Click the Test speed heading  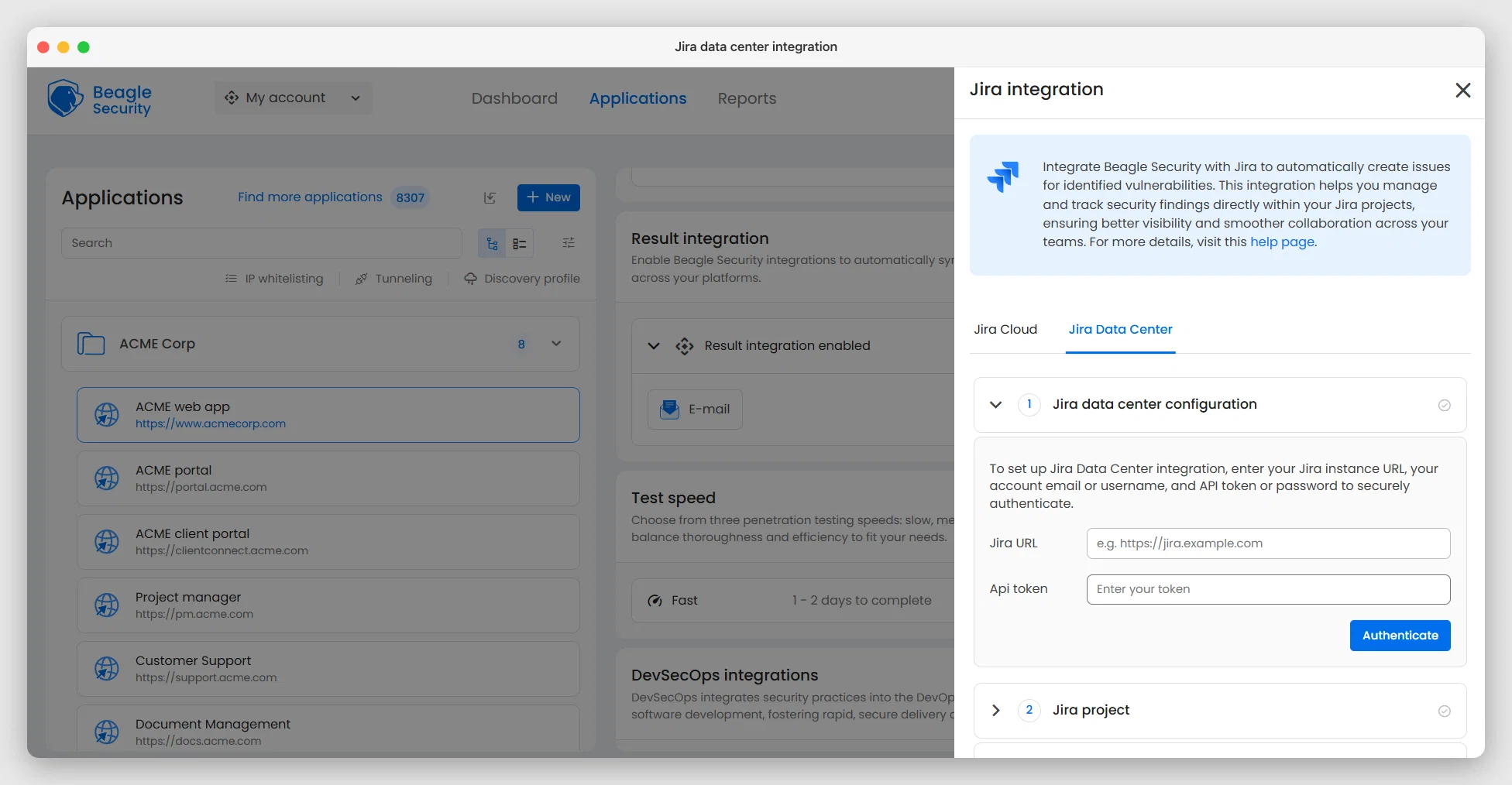point(673,498)
